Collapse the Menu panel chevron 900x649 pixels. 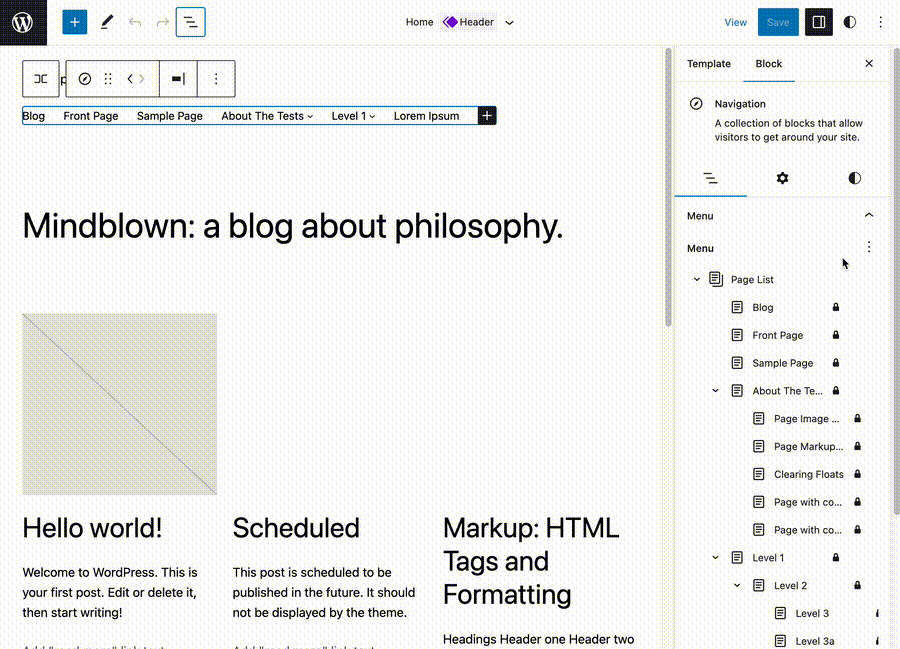pos(868,216)
